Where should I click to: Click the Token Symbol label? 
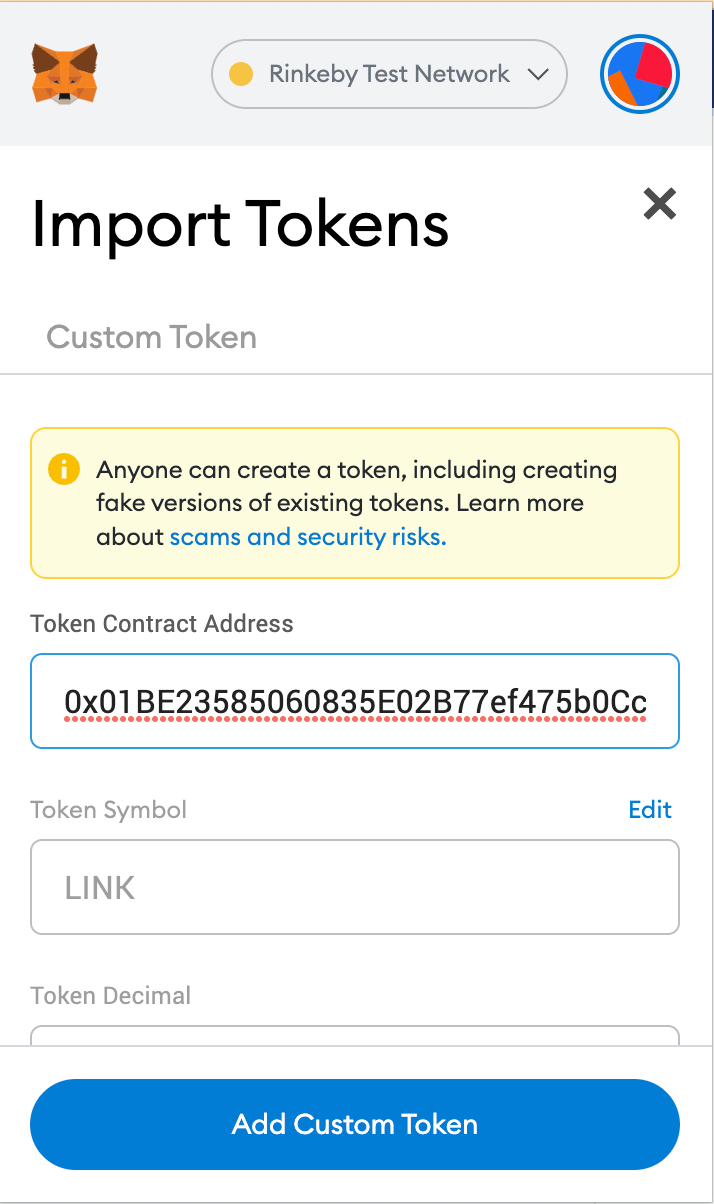point(109,809)
